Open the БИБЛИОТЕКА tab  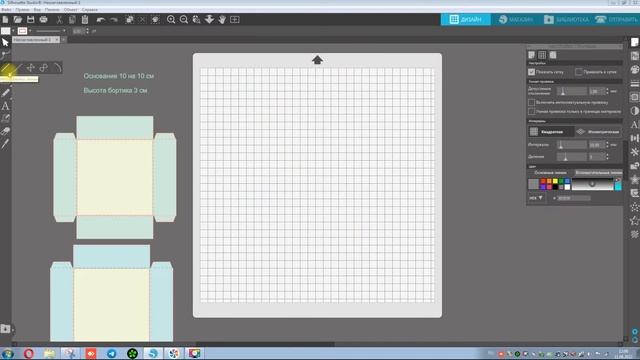point(567,20)
